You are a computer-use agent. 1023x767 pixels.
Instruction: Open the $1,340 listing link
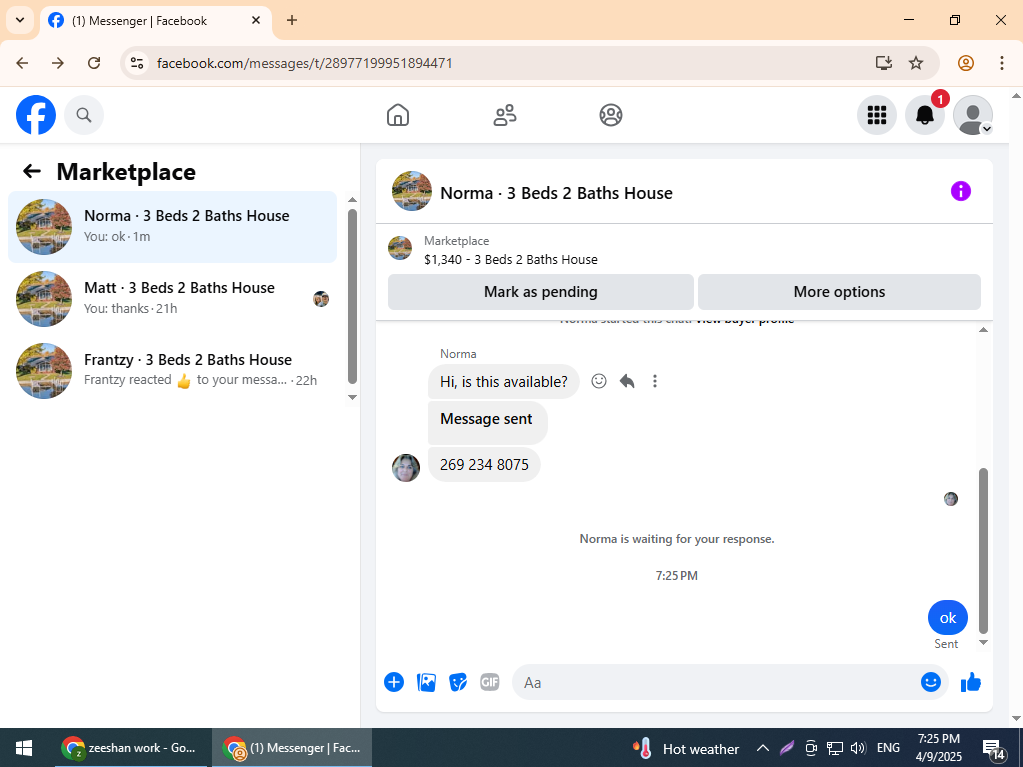[x=511, y=260]
